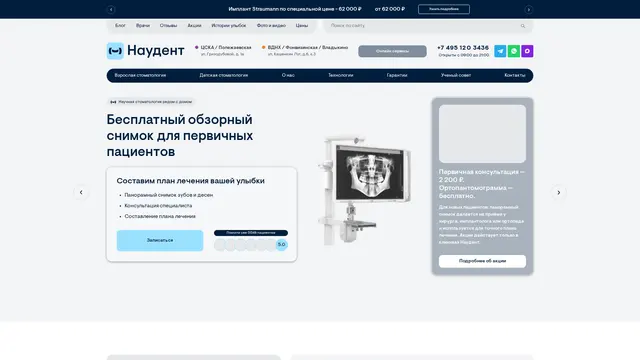The image size is (640, 360).
Task: Open the Цены link
Action: point(302,25)
